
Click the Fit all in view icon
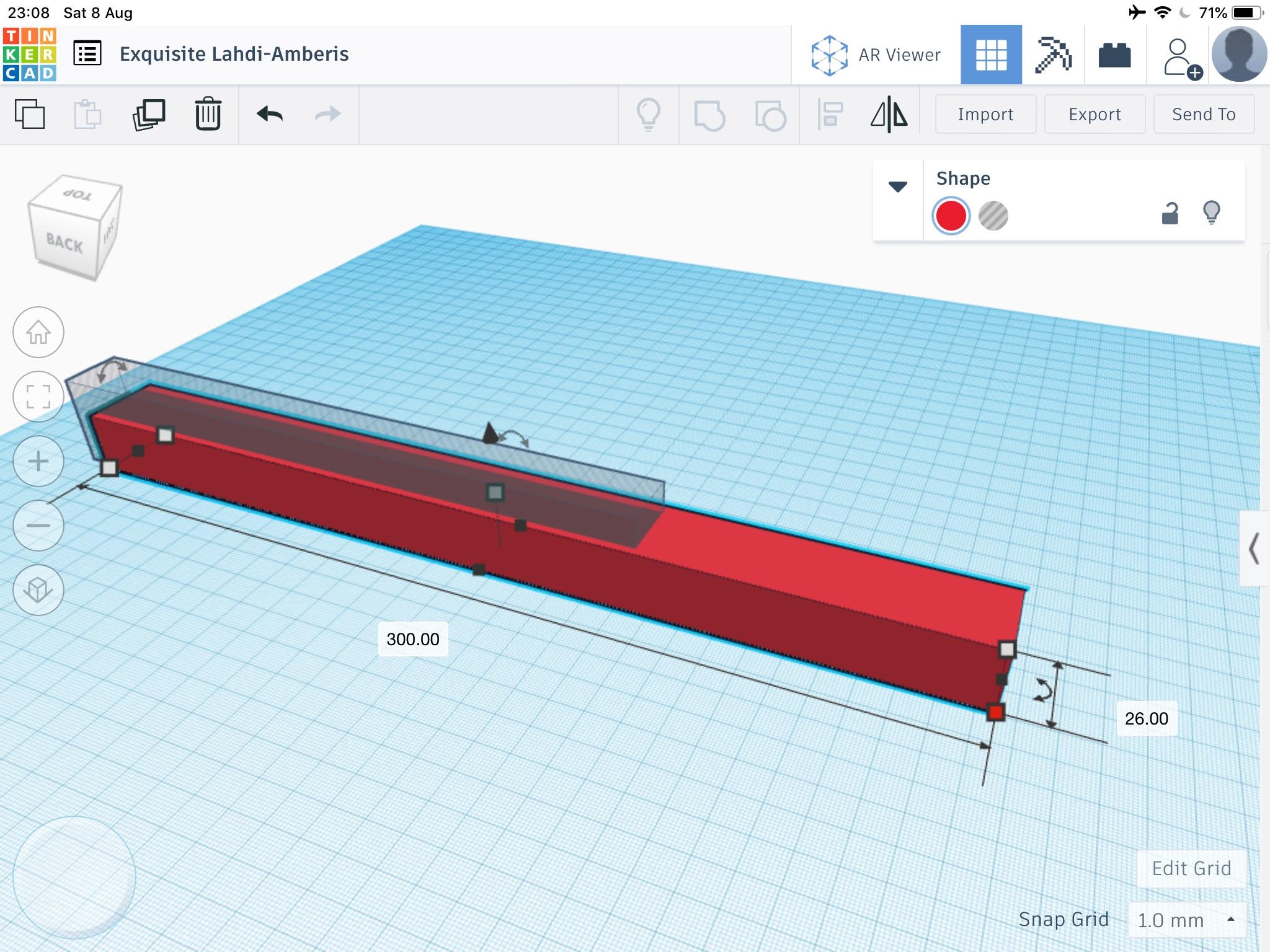click(38, 397)
